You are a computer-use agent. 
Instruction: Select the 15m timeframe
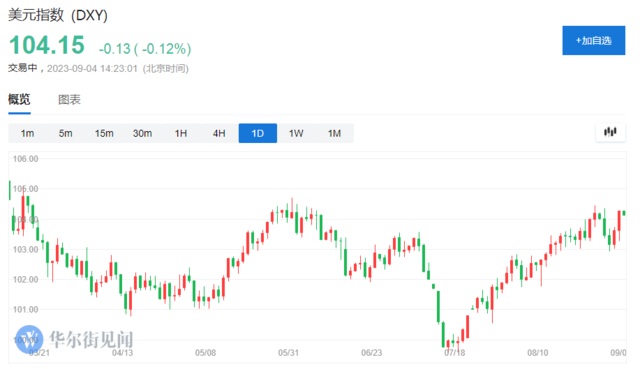click(x=104, y=133)
